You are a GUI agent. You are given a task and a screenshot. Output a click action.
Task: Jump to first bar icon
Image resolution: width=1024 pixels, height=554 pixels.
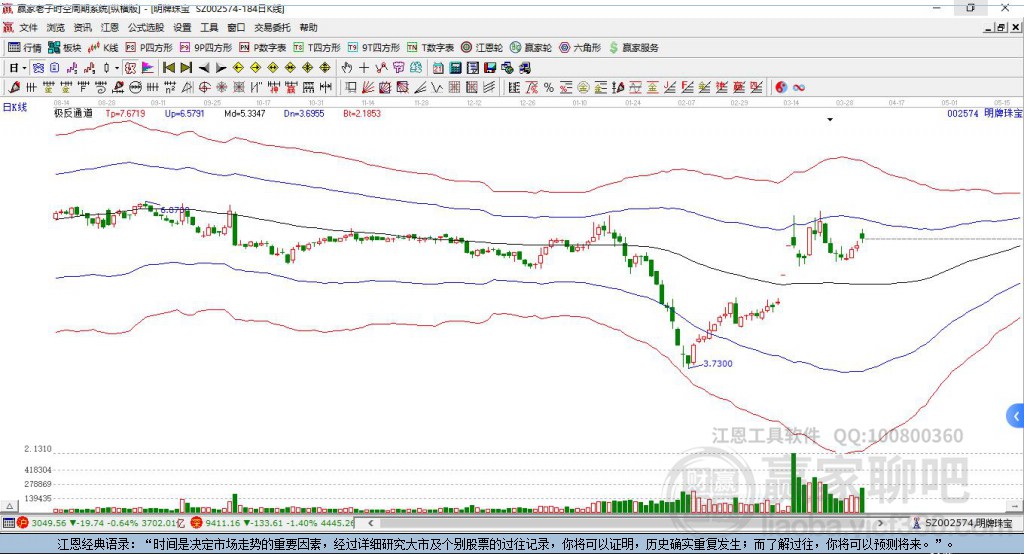(x=169, y=68)
